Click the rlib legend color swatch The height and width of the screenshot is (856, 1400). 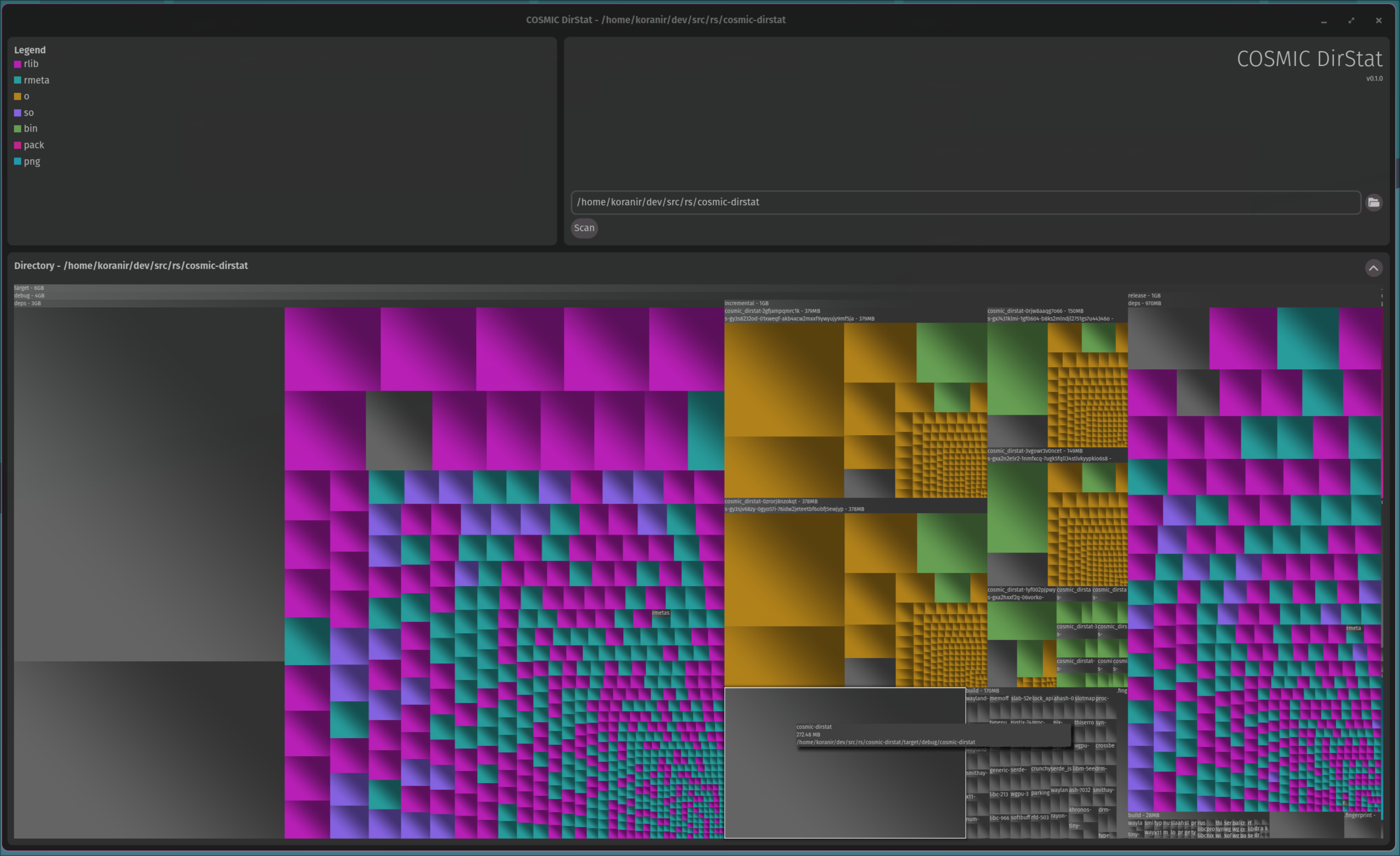(x=18, y=64)
